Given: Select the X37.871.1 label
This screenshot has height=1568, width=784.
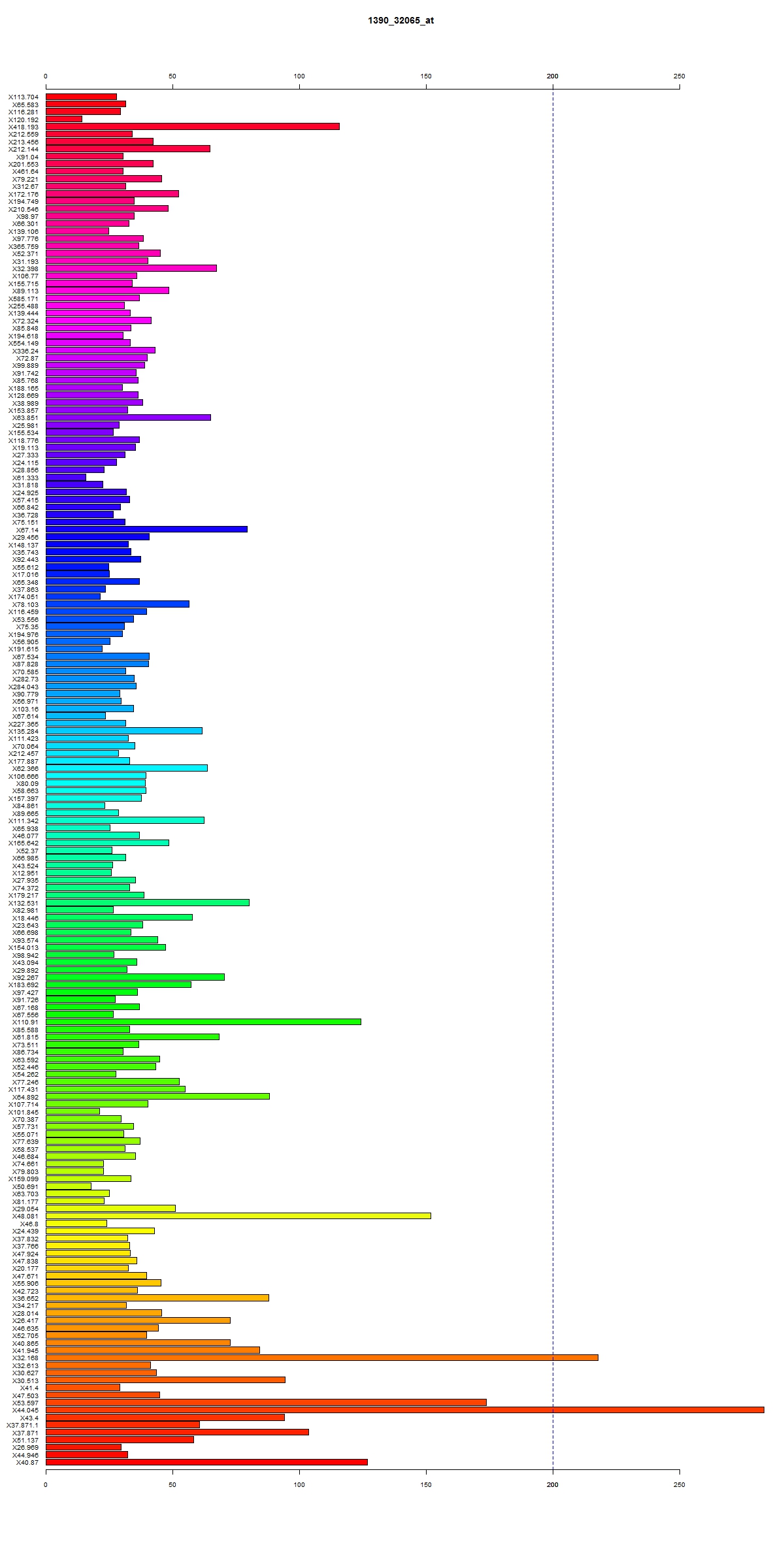Looking at the screenshot, I should pos(23,1426).
